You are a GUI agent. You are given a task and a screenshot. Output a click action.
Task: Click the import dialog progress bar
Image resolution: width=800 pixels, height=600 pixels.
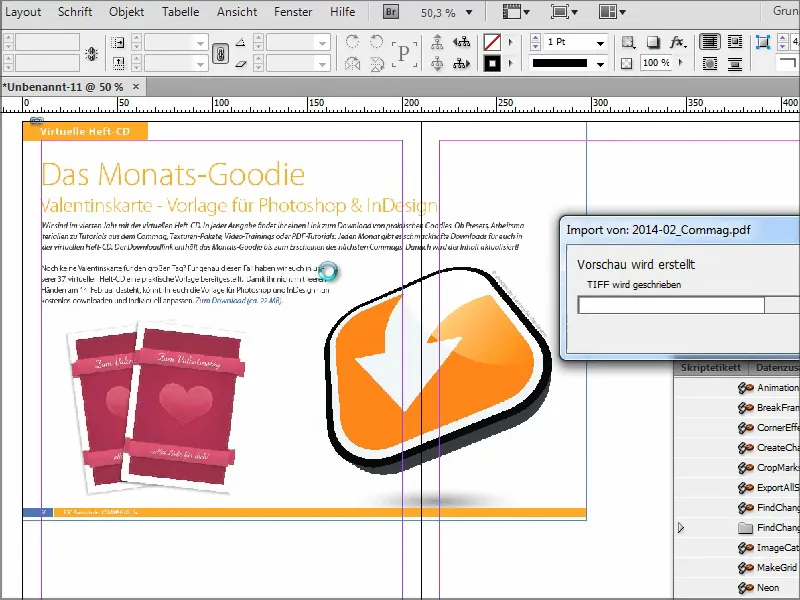[x=689, y=305]
